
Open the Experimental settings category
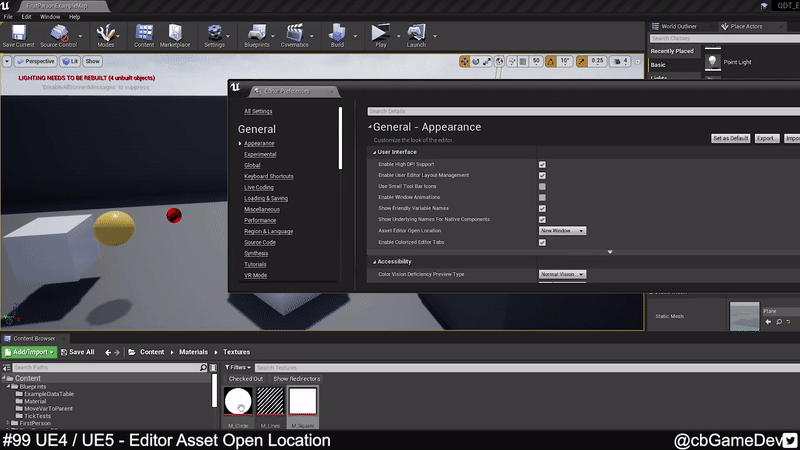click(x=260, y=154)
